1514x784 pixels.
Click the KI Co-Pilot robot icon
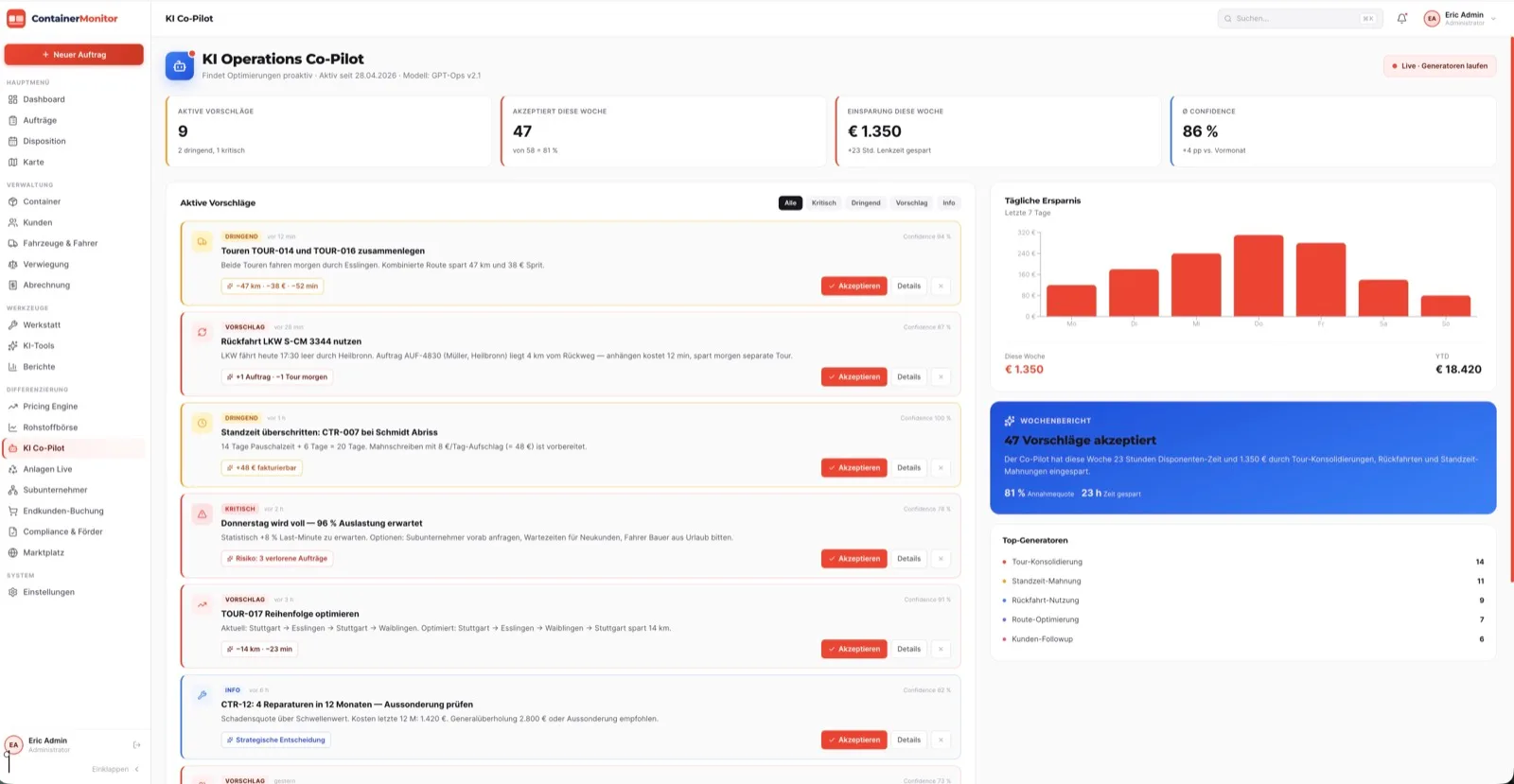[180, 66]
